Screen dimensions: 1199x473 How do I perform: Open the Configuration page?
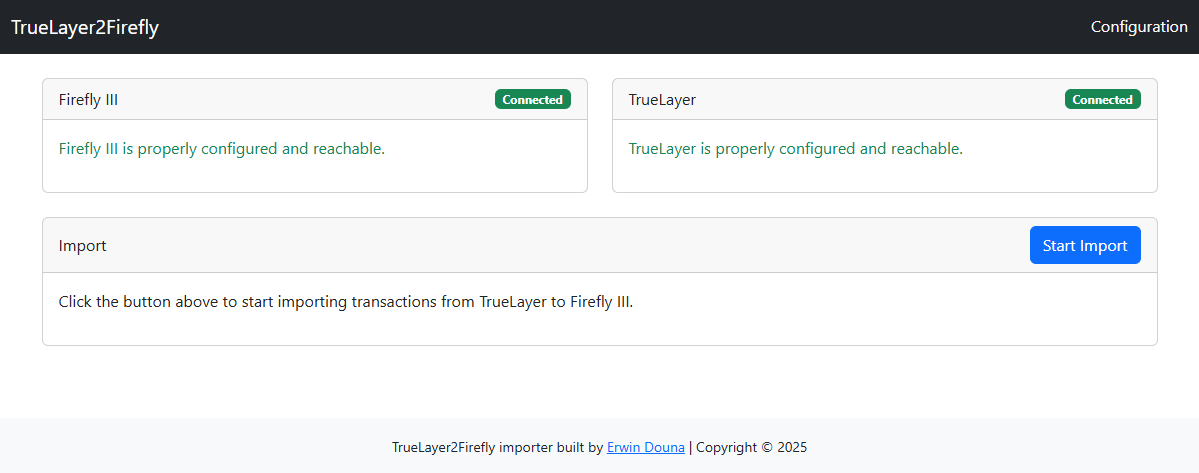tap(1139, 27)
